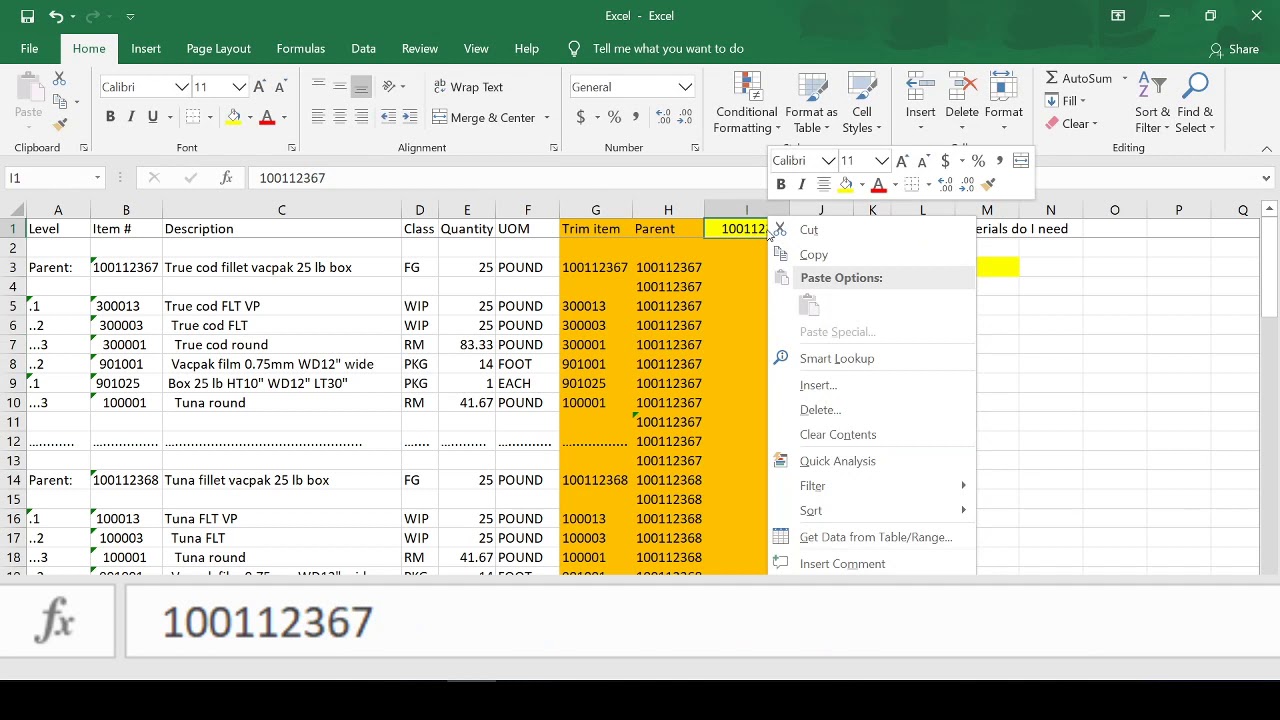Choose Smart Lookup in context menu

pos(872,359)
